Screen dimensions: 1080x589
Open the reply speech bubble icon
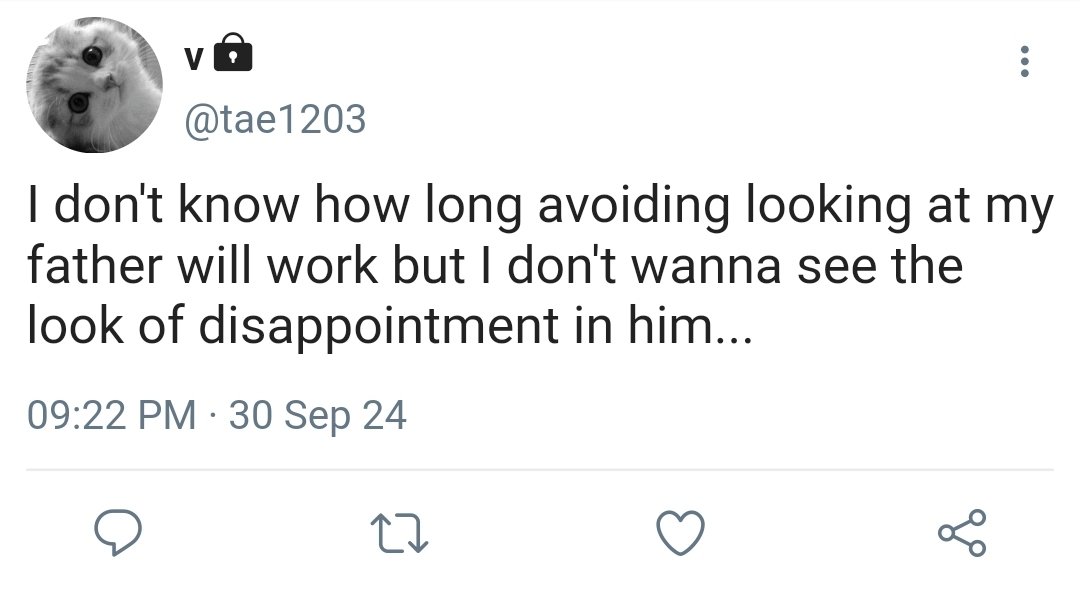(x=118, y=533)
